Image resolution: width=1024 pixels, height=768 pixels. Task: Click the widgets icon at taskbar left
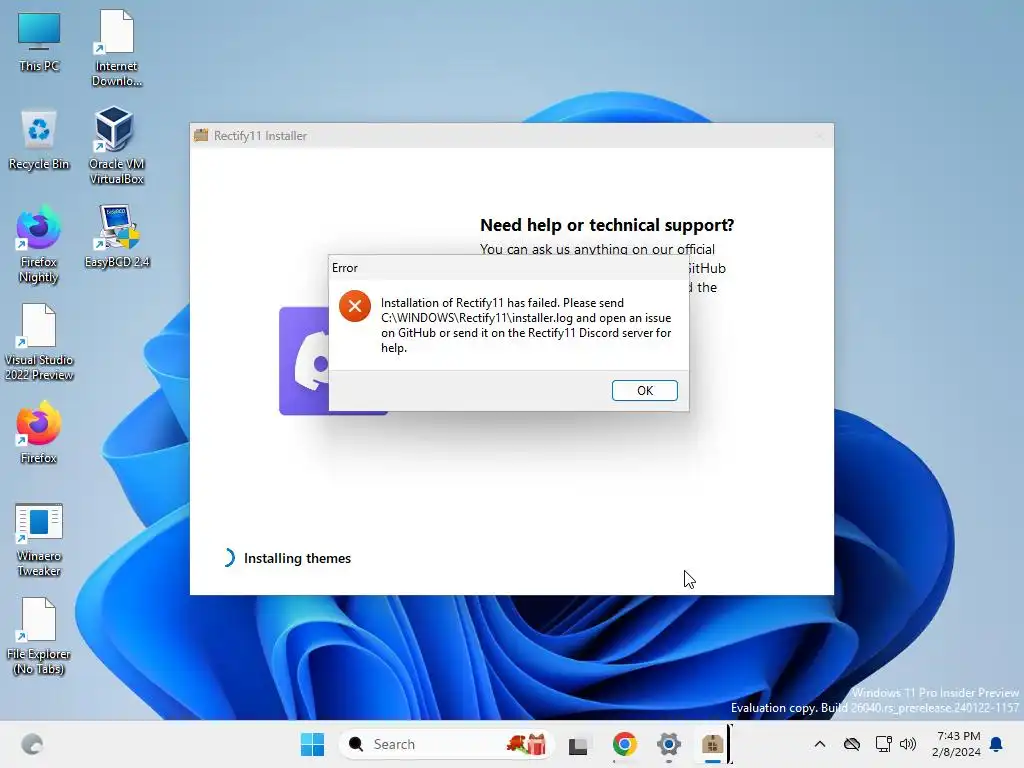(x=32, y=744)
